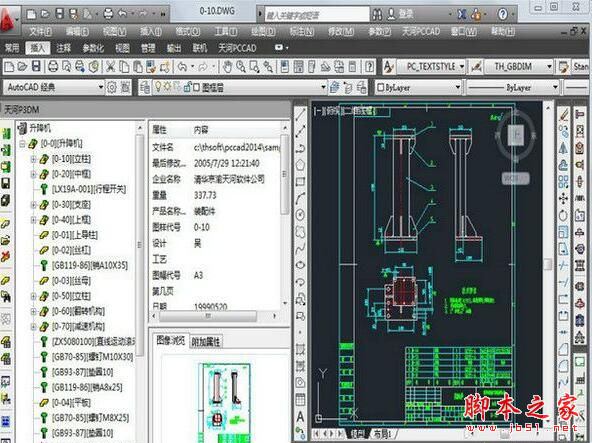Open the 标注(N) menu
Viewport: 592px width, 443px height.
tap(302, 31)
